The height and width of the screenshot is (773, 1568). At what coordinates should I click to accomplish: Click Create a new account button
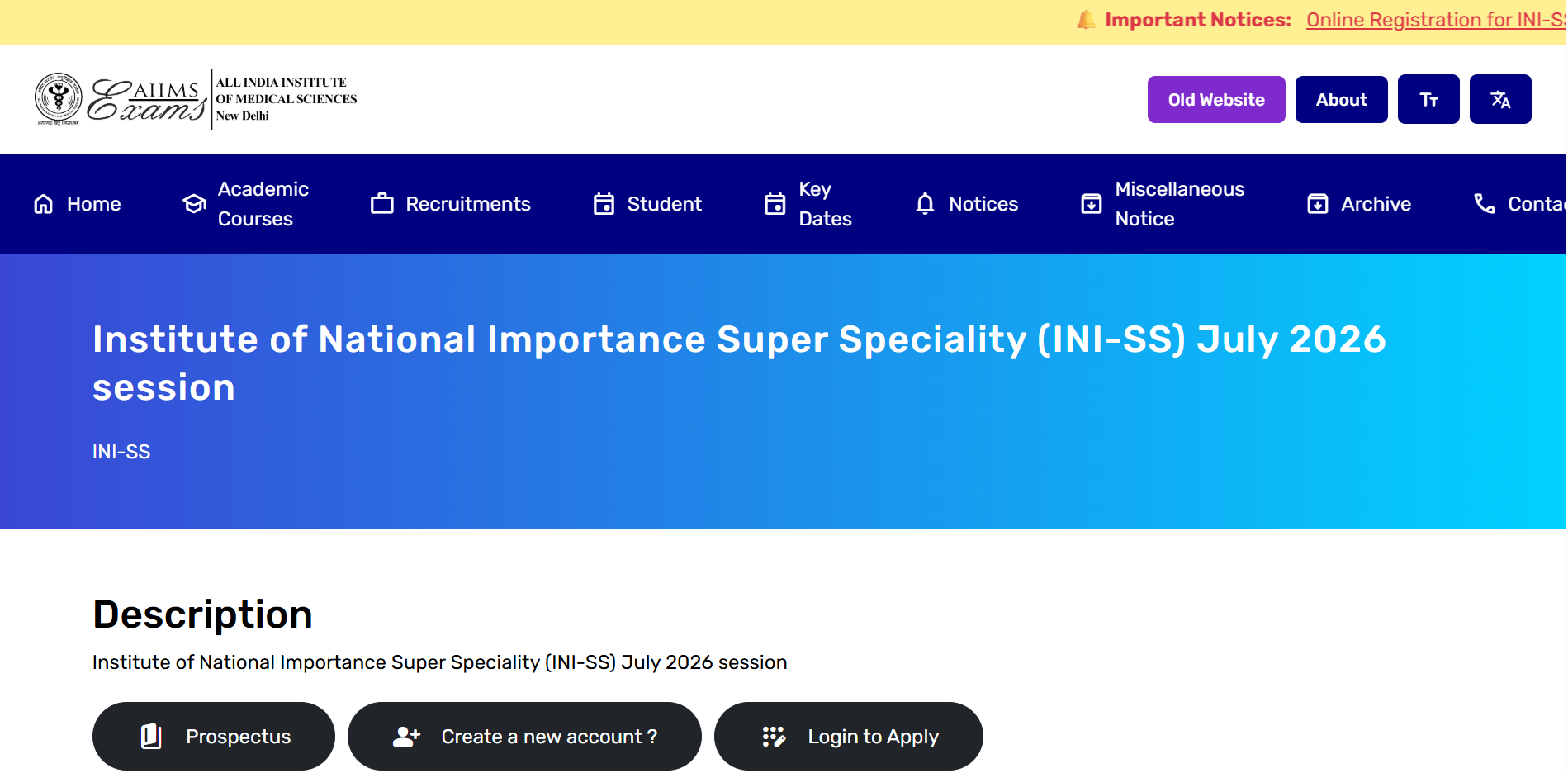pyautogui.click(x=524, y=736)
